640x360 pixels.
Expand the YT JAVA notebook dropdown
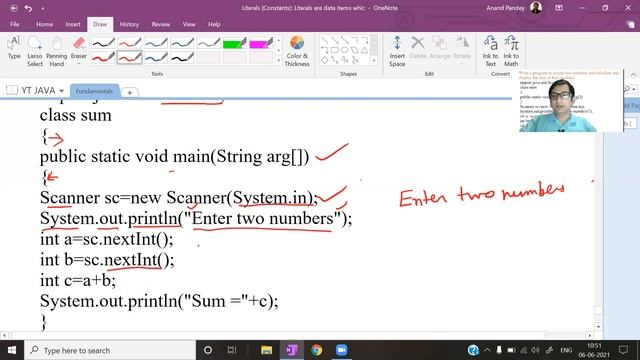(x=61, y=91)
